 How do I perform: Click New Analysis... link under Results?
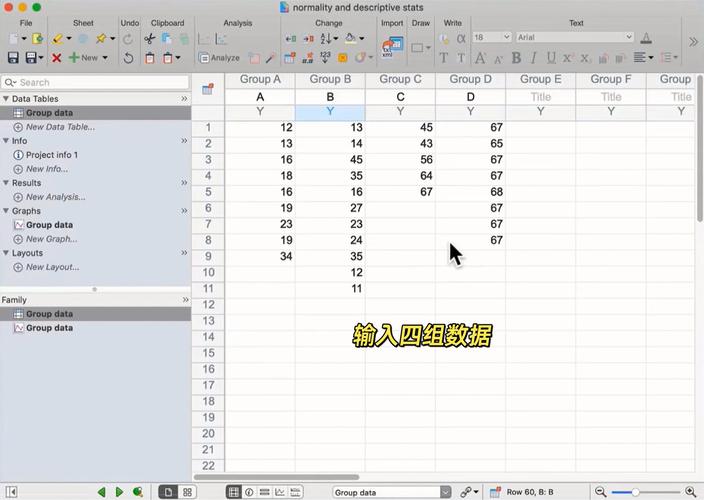55,197
